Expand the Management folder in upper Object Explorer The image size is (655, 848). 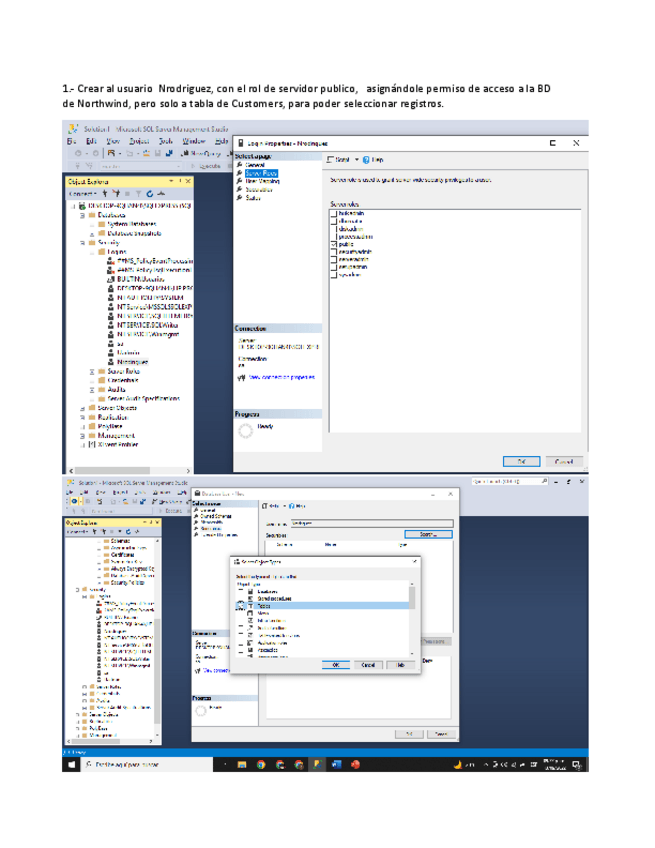click(x=82, y=435)
